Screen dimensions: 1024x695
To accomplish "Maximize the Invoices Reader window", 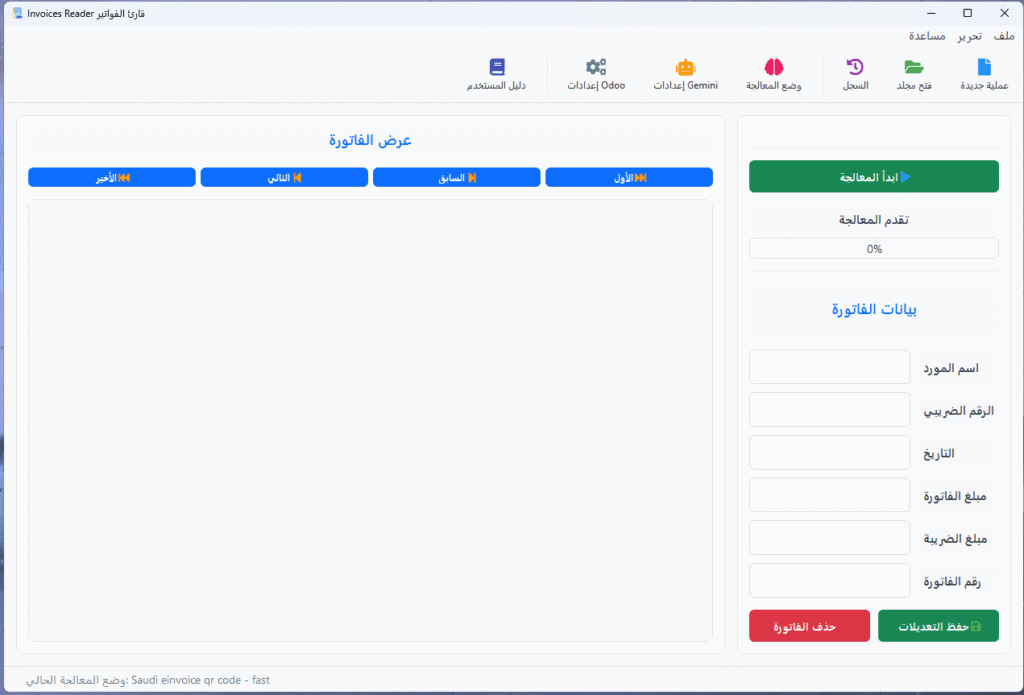I will [968, 13].
